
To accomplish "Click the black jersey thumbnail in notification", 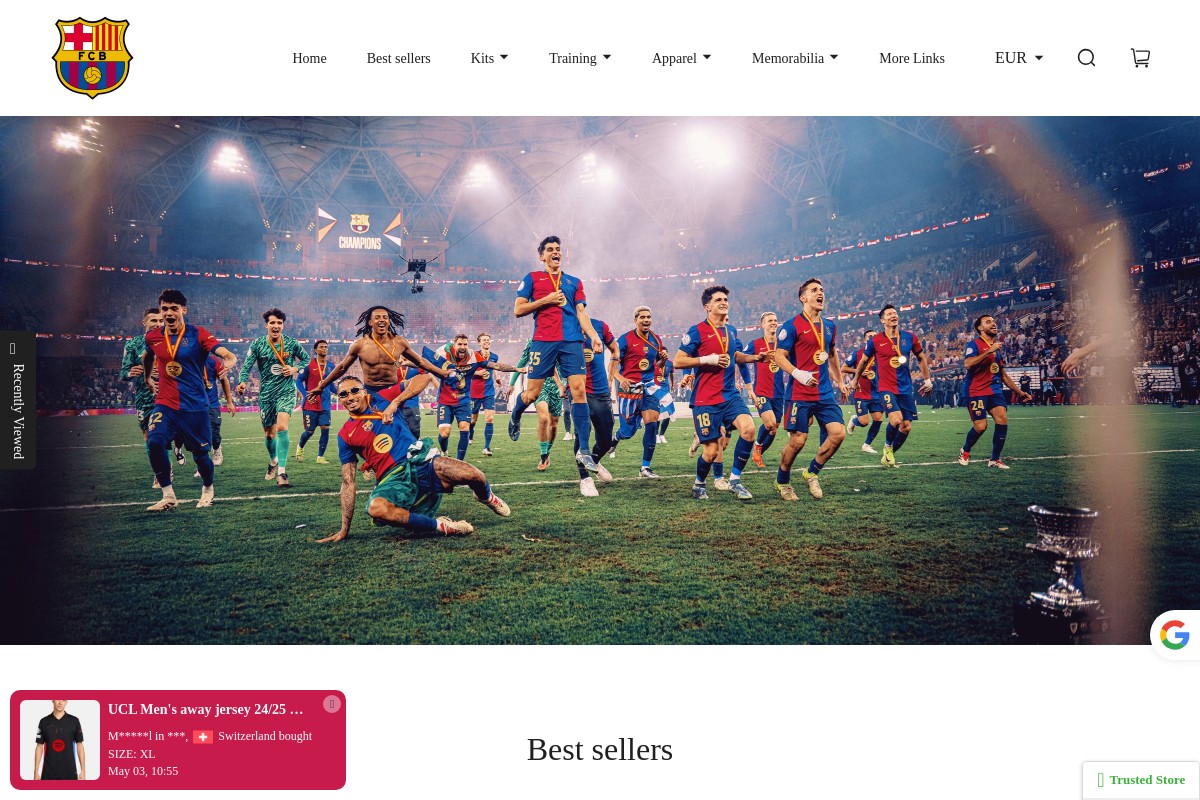I will (60, 740).
